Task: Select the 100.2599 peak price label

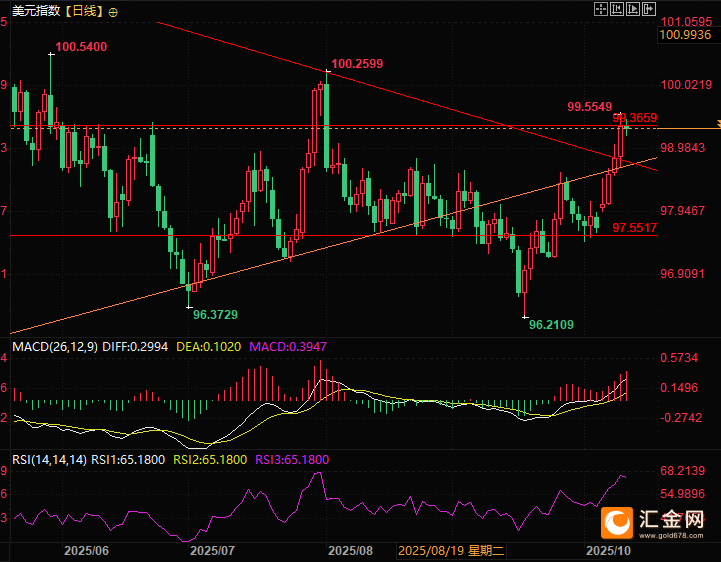Action: (x=357, y=63)
